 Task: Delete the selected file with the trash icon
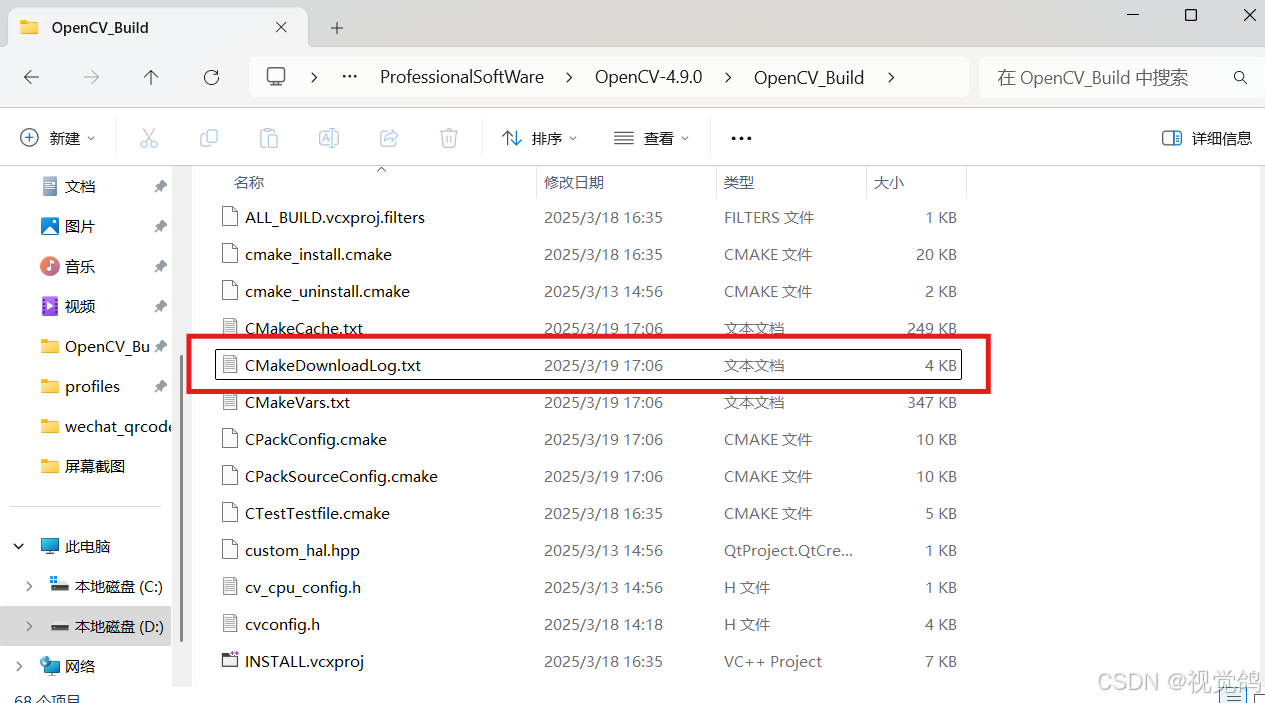click(448, 138)
